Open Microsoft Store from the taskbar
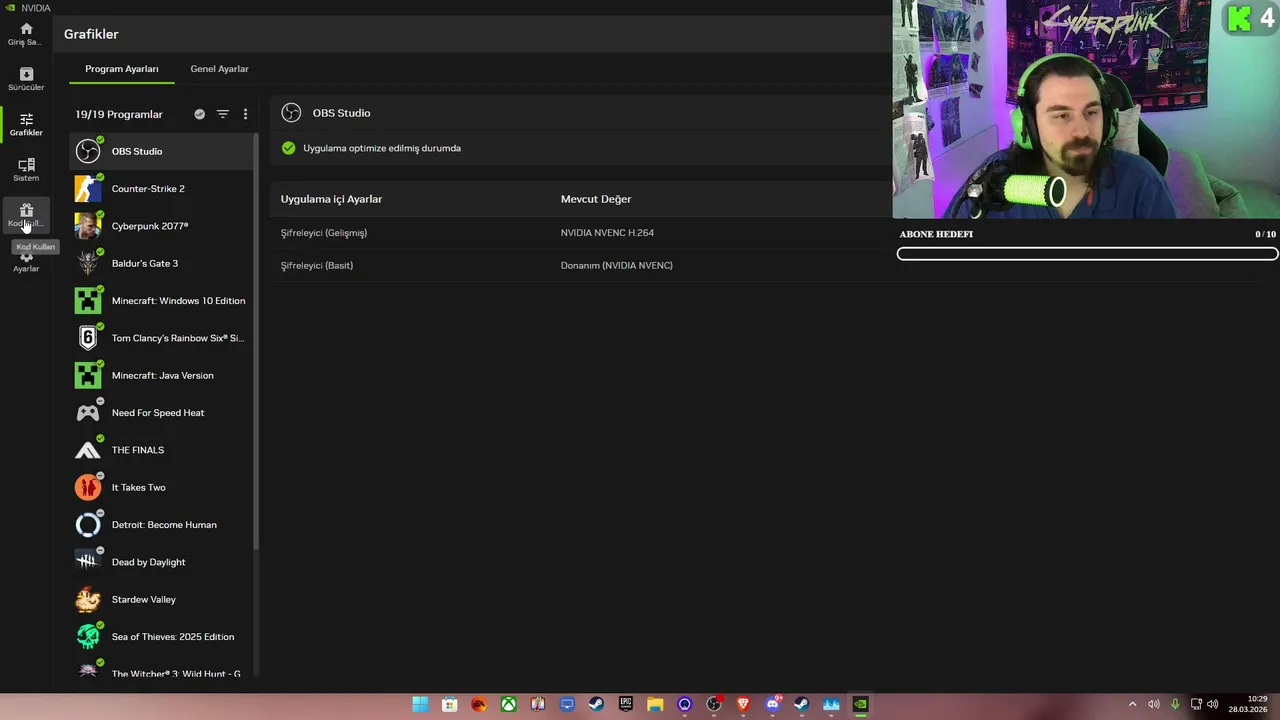1280x720 pixels. pos(450,704)
